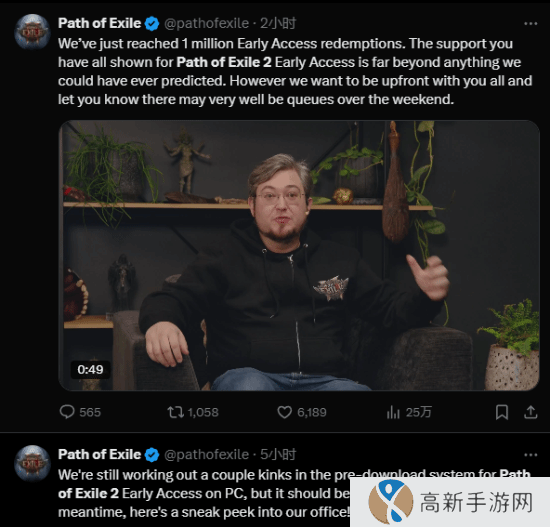Bookmark the first Path of Exile tweet
The image size is (550, 527).
tap(502, 412)
